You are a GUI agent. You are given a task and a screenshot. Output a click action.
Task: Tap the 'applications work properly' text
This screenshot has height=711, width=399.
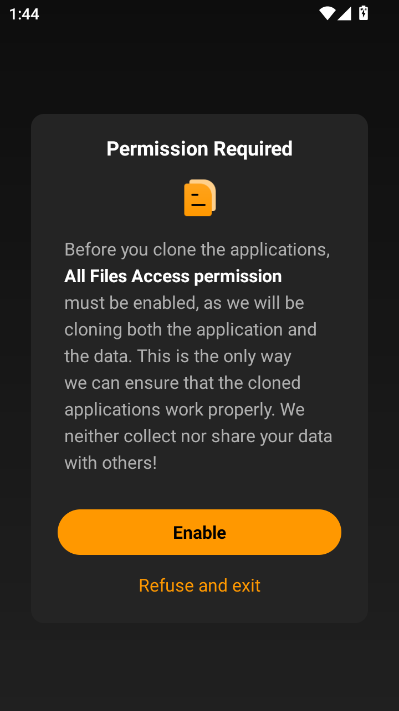pos(170,410)
